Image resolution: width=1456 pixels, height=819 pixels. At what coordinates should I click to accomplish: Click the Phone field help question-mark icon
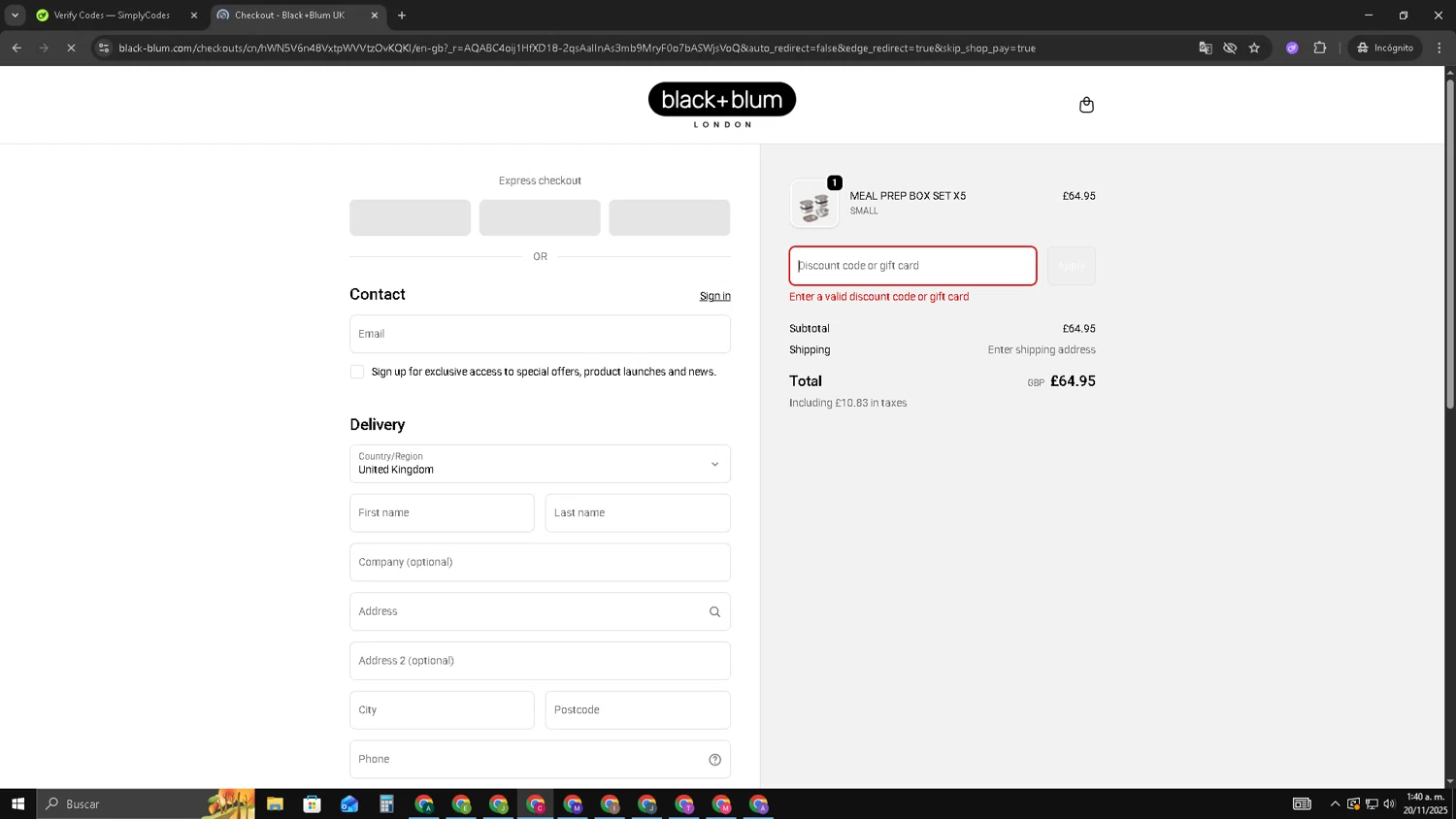click(x=714, y=760)
